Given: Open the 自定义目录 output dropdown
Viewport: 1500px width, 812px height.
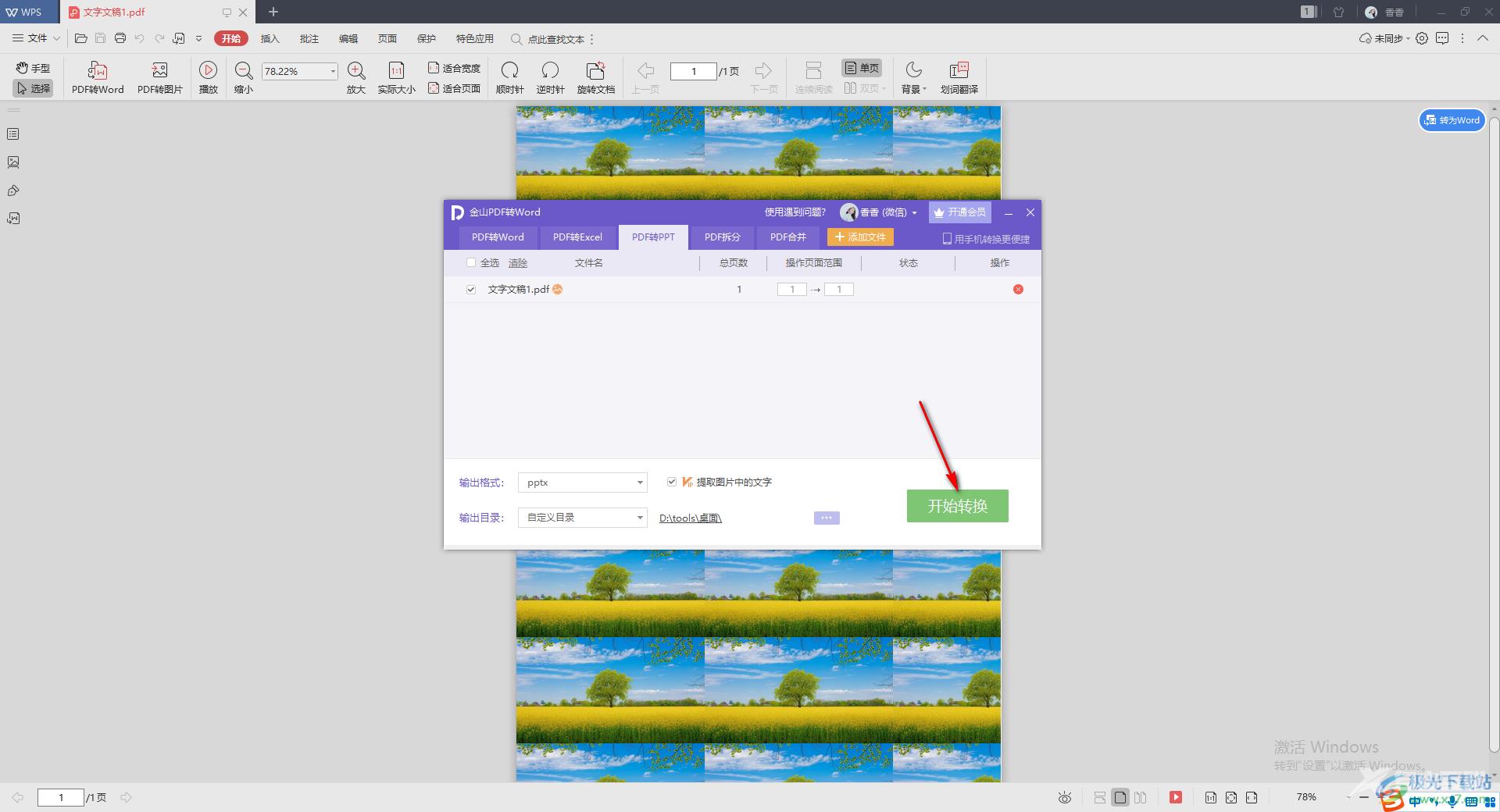Looking at the screenshot, I should 583,518.
